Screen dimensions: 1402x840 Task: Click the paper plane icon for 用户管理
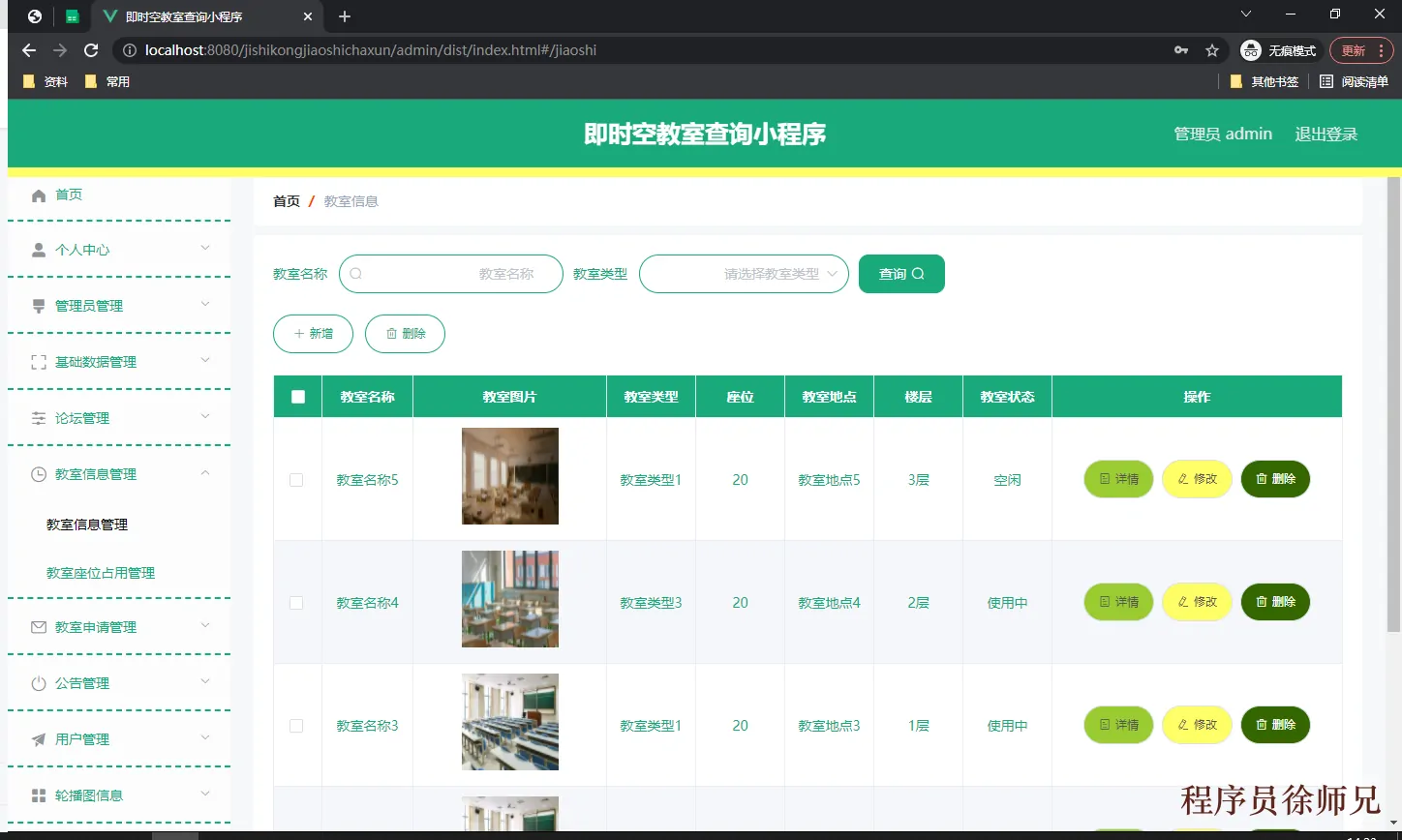[39, 739]
